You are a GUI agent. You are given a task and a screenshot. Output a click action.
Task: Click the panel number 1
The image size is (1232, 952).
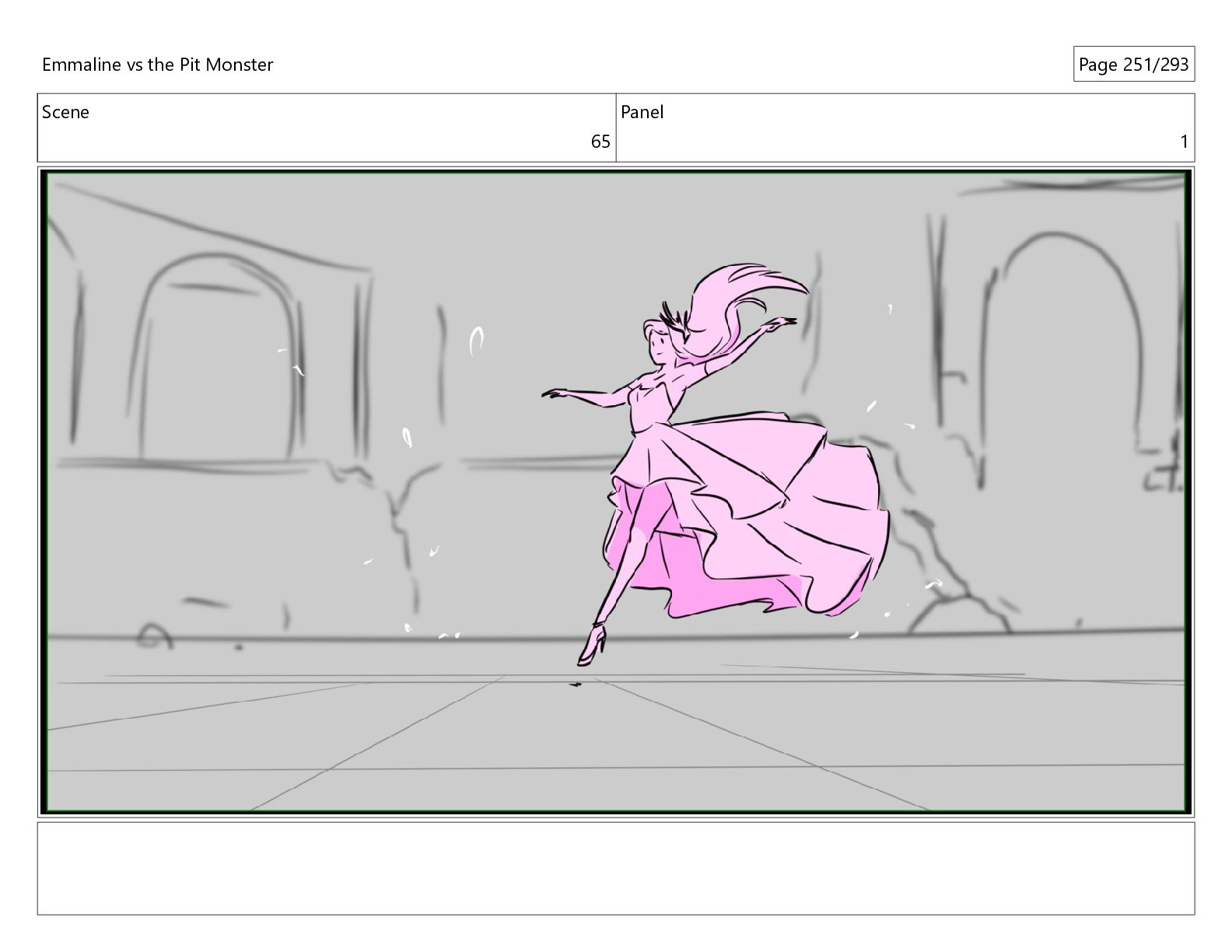(1185, 142)
